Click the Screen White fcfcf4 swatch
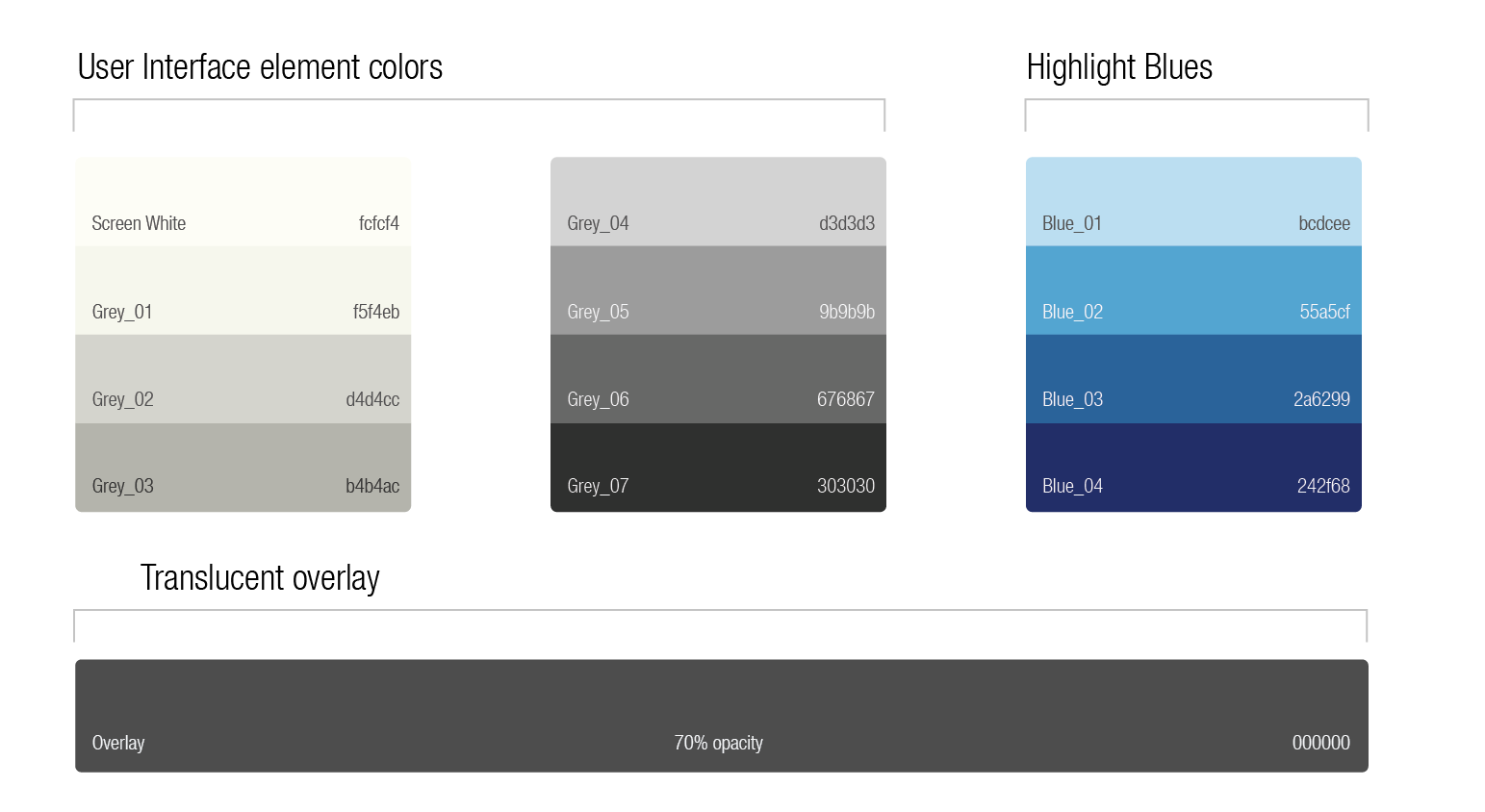1485x812 pixels. (x=243, y=200)
